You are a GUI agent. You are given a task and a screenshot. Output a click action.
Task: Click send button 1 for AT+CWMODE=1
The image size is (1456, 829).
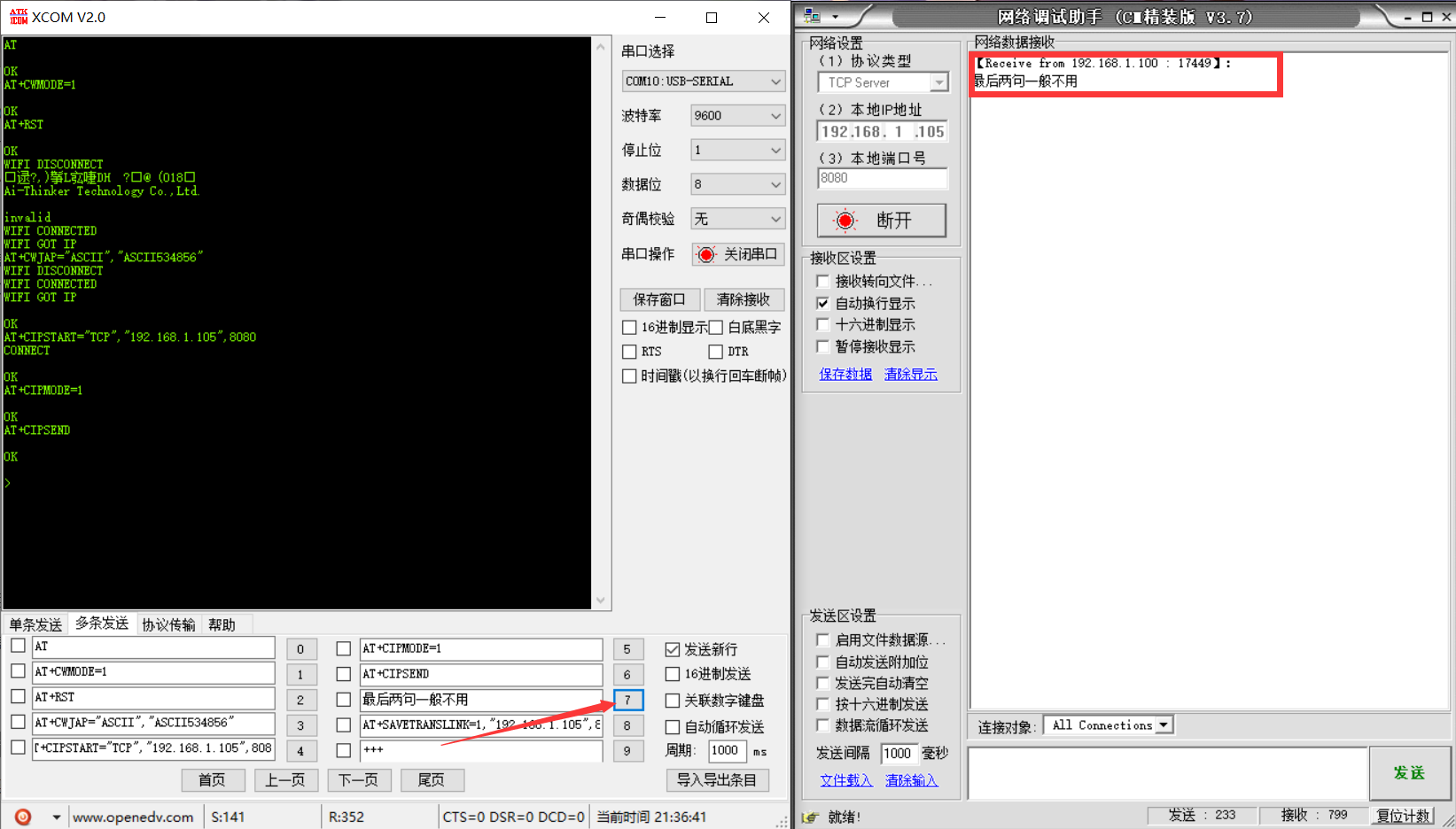[x=301, y=675]
